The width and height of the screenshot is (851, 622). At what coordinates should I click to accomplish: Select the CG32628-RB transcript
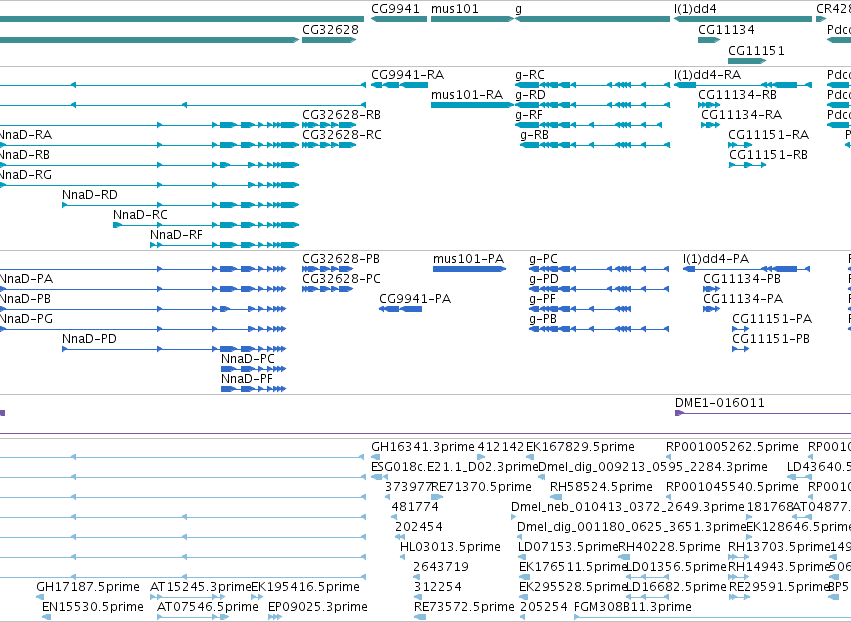[329, 125]
